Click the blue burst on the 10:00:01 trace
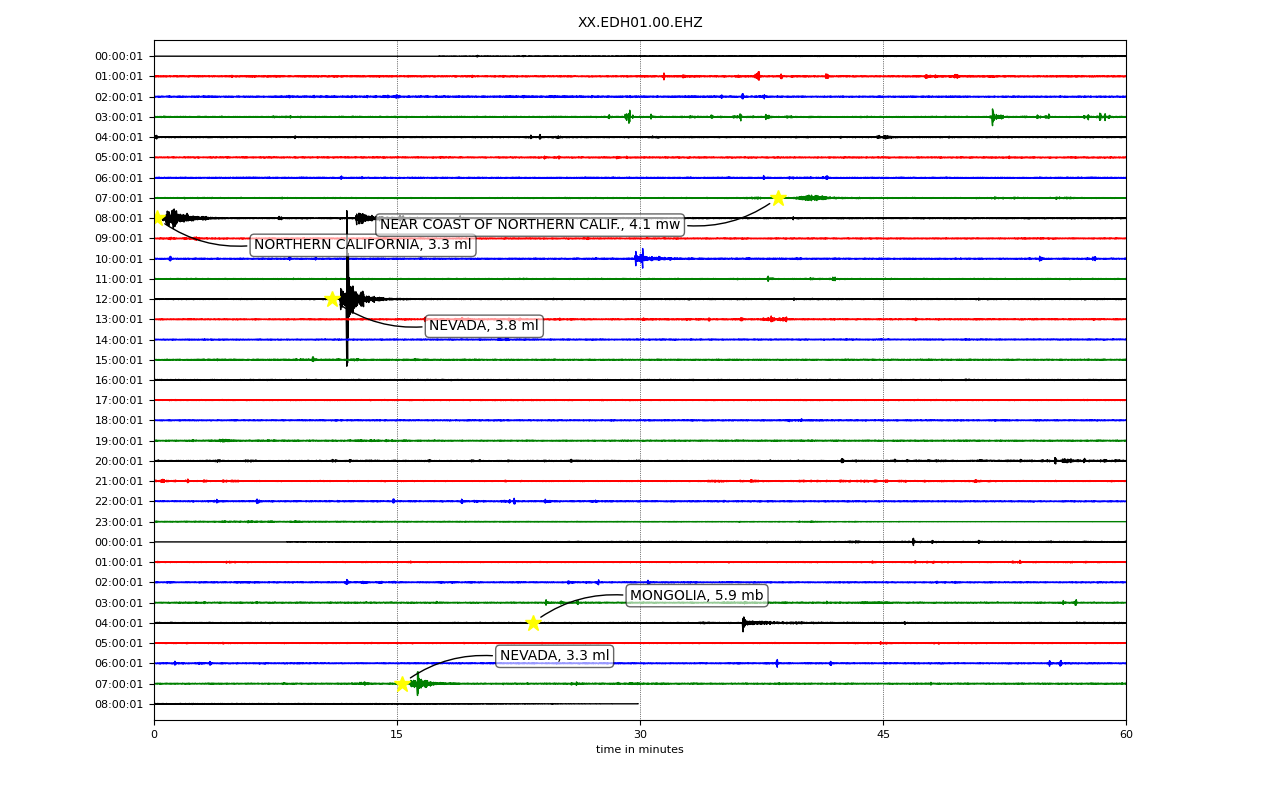 coord(641,259)
